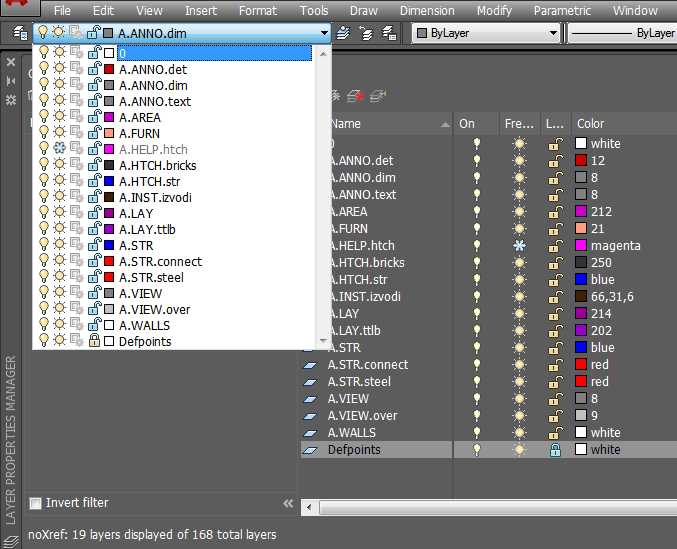Click the dropdown list scroll down arrow
The height and width of the screenshot is (549, 677).
[x=323, y=341]
